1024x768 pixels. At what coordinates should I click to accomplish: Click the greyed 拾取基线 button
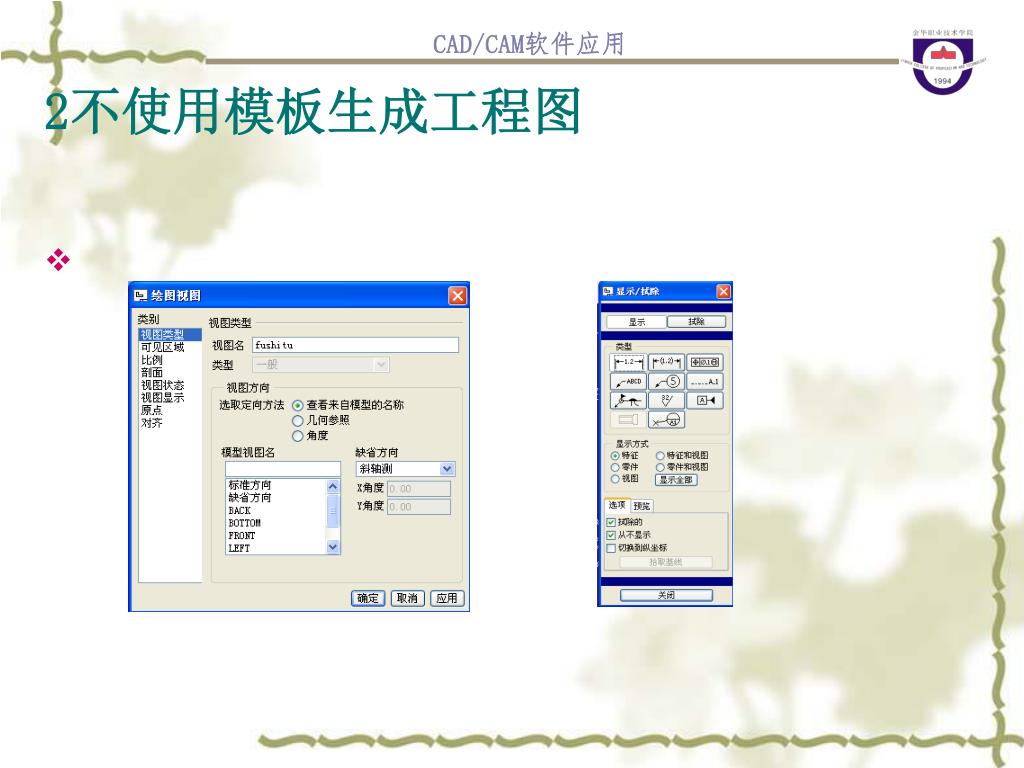point(665,562)
